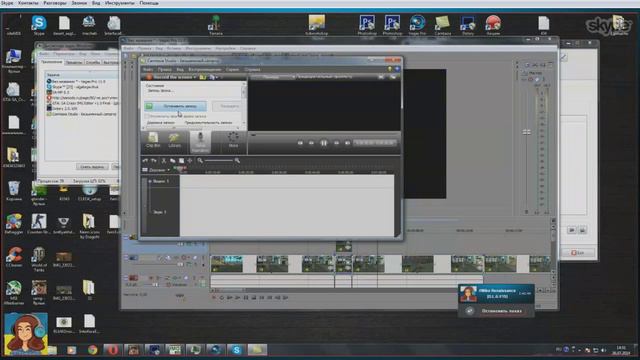Switch to Процессы tab in Task Manager
Image resolution: width=640 pixels, height=360 pixels.
point(74,62)
